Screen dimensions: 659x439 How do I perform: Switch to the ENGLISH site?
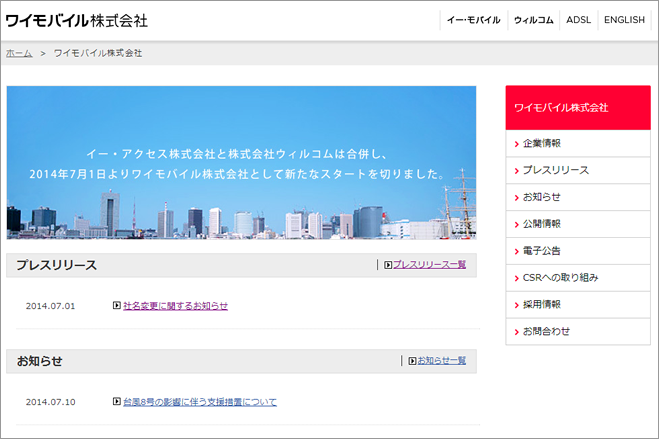tap(624, 20)
